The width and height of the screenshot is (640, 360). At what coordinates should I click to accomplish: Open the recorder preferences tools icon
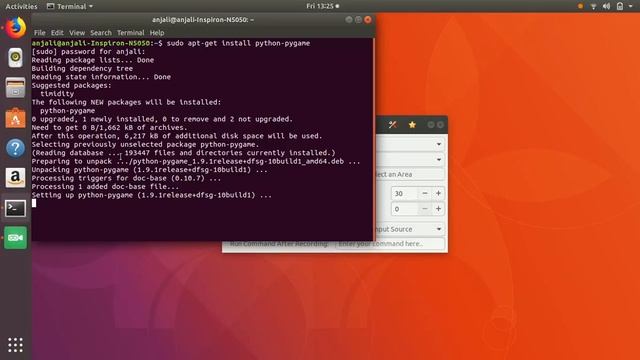(393, 124)
